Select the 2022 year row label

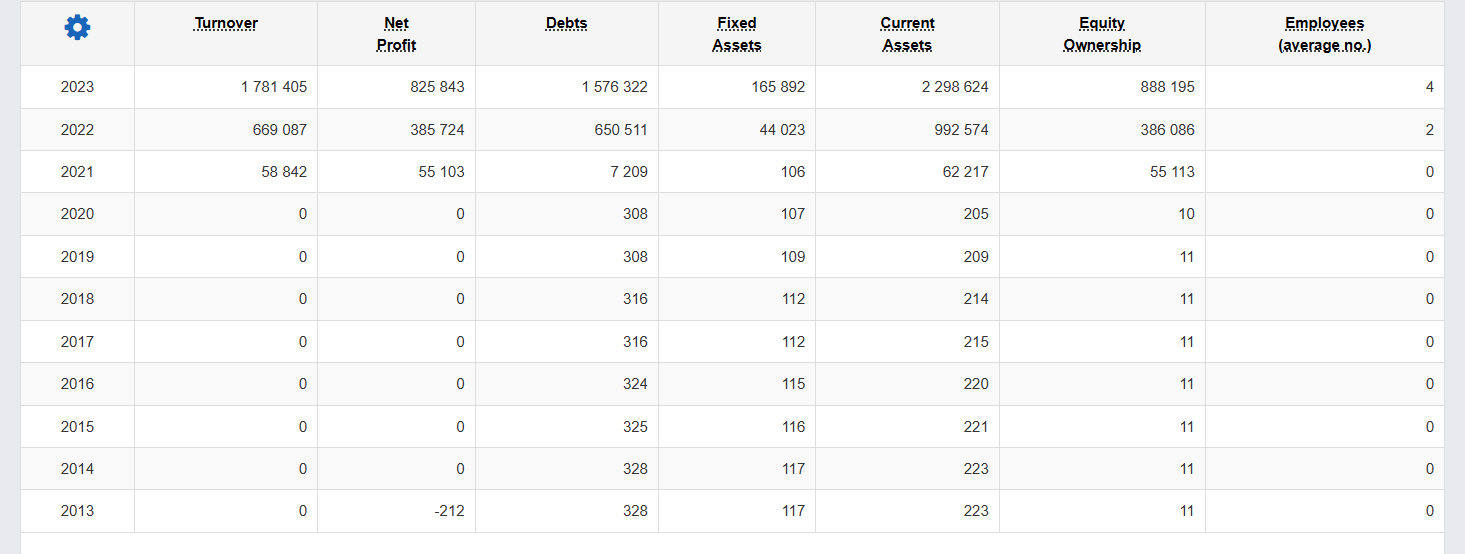pos(77,130)
